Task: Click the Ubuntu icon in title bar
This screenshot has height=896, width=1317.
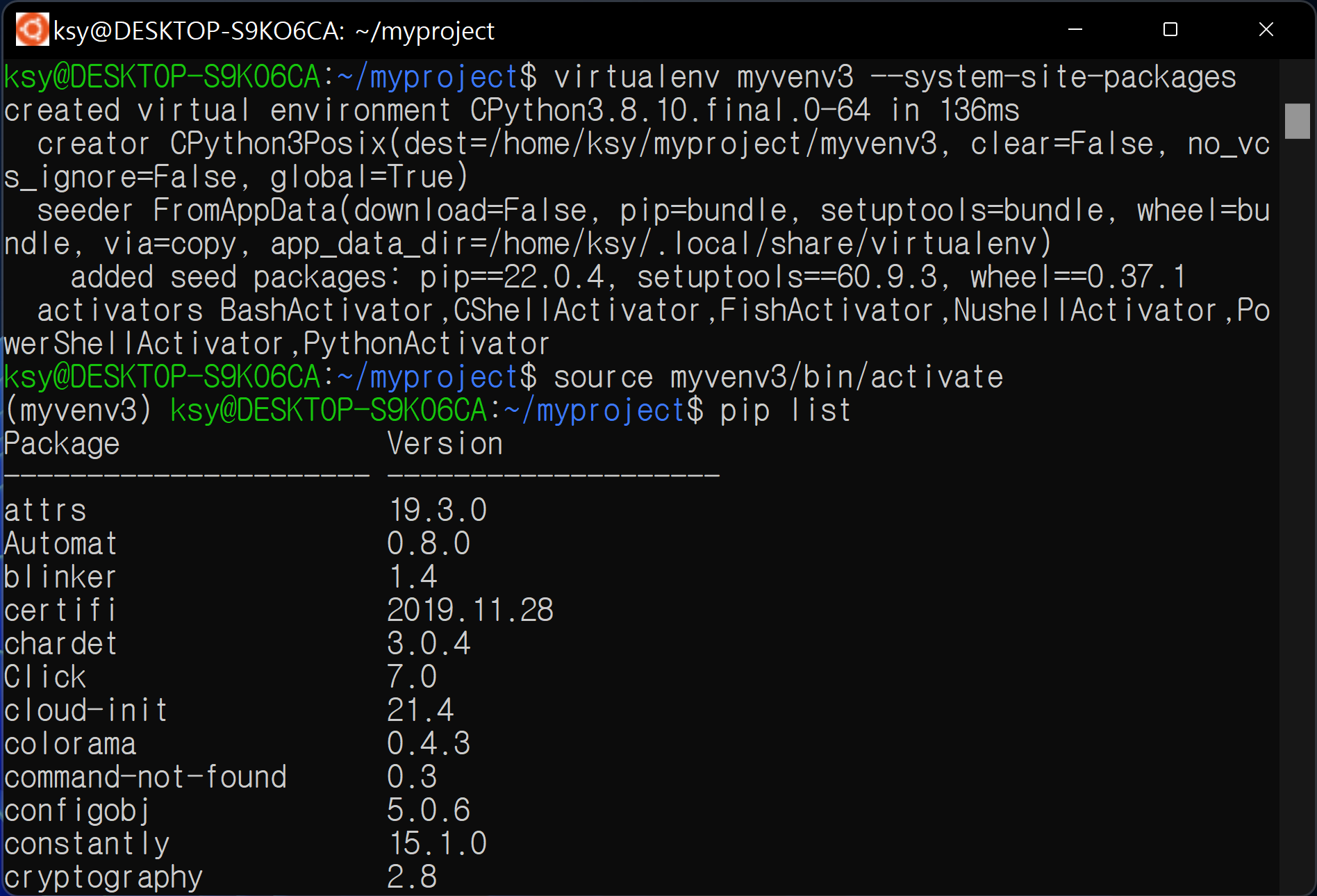Action: coord(32,30)
